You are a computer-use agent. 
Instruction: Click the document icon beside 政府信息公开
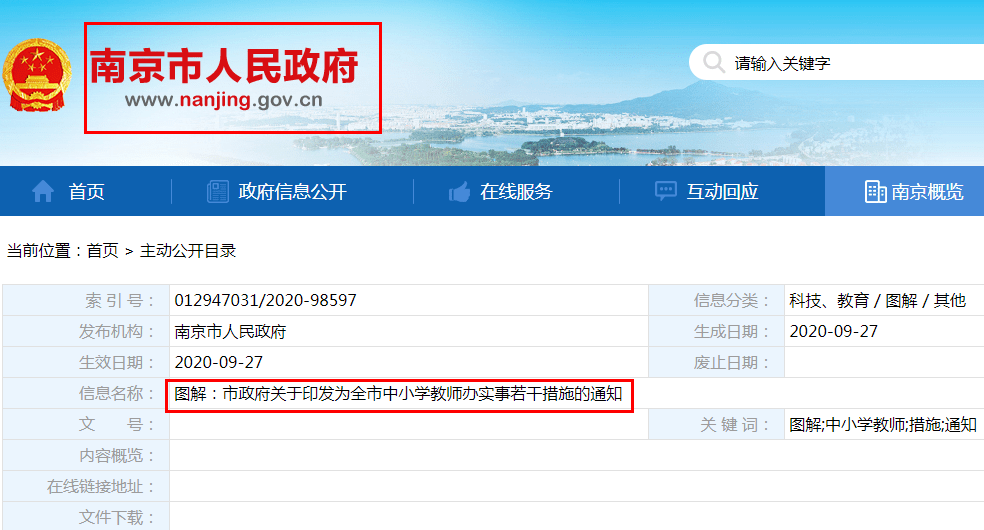218,191
